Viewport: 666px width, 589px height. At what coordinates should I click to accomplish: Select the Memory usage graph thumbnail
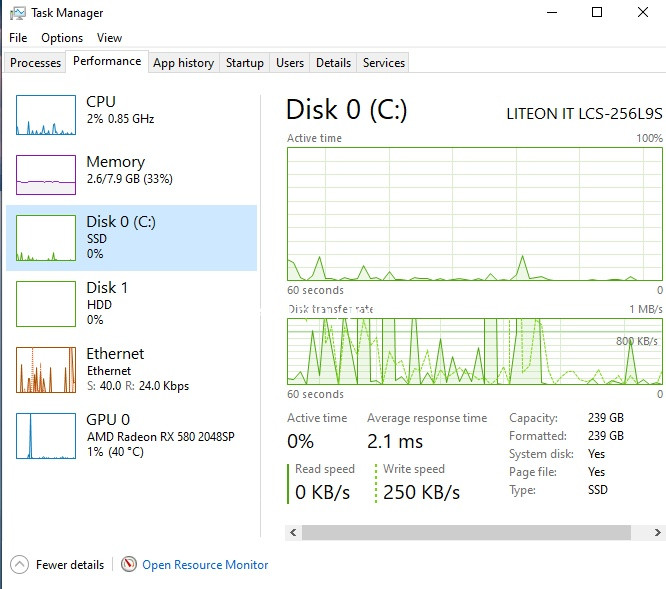[46, 175]
